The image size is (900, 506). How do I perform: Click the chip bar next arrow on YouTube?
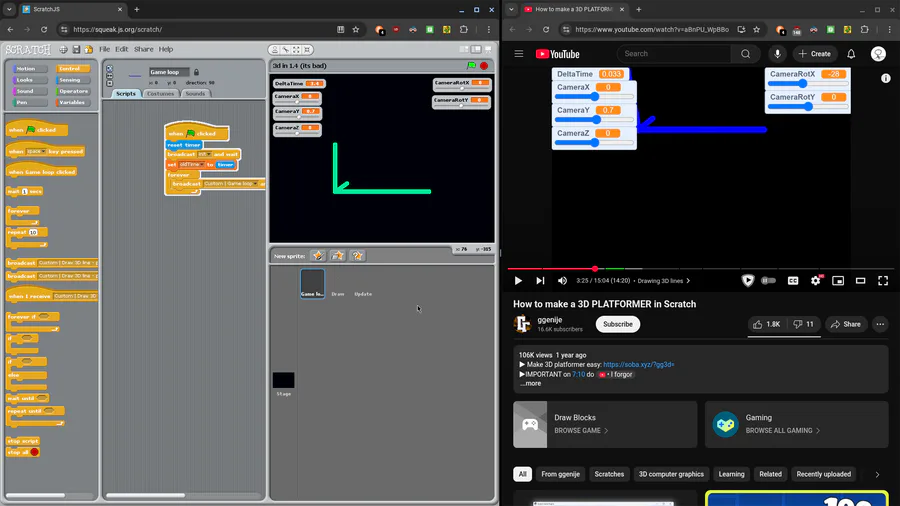tap(877, 474)
